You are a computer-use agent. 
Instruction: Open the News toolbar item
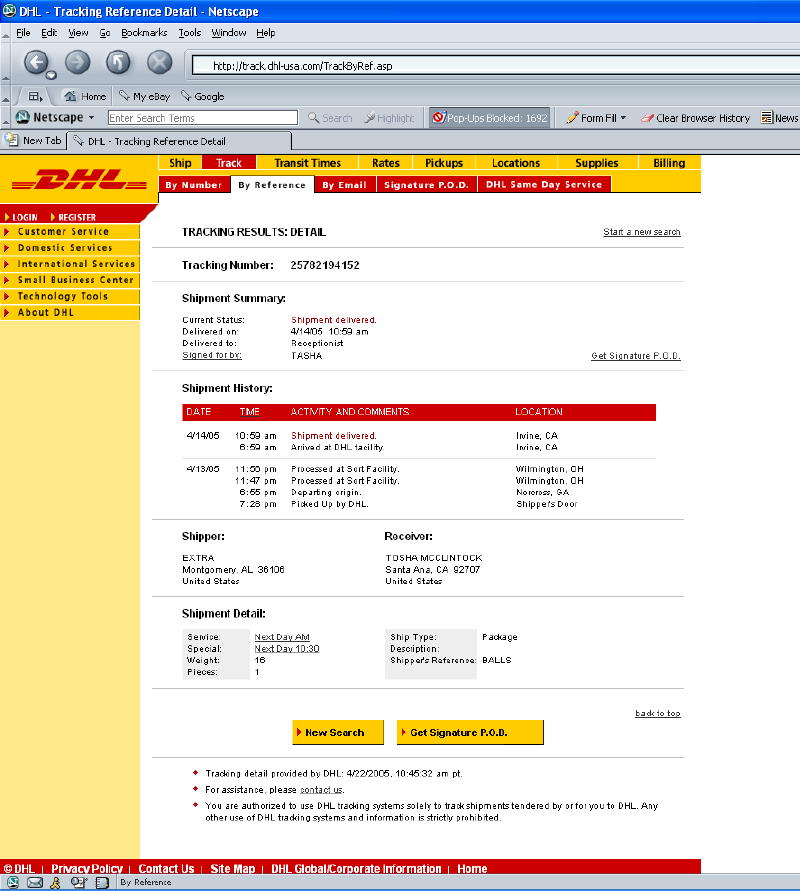pyautogui.click(x=780, y=118)
